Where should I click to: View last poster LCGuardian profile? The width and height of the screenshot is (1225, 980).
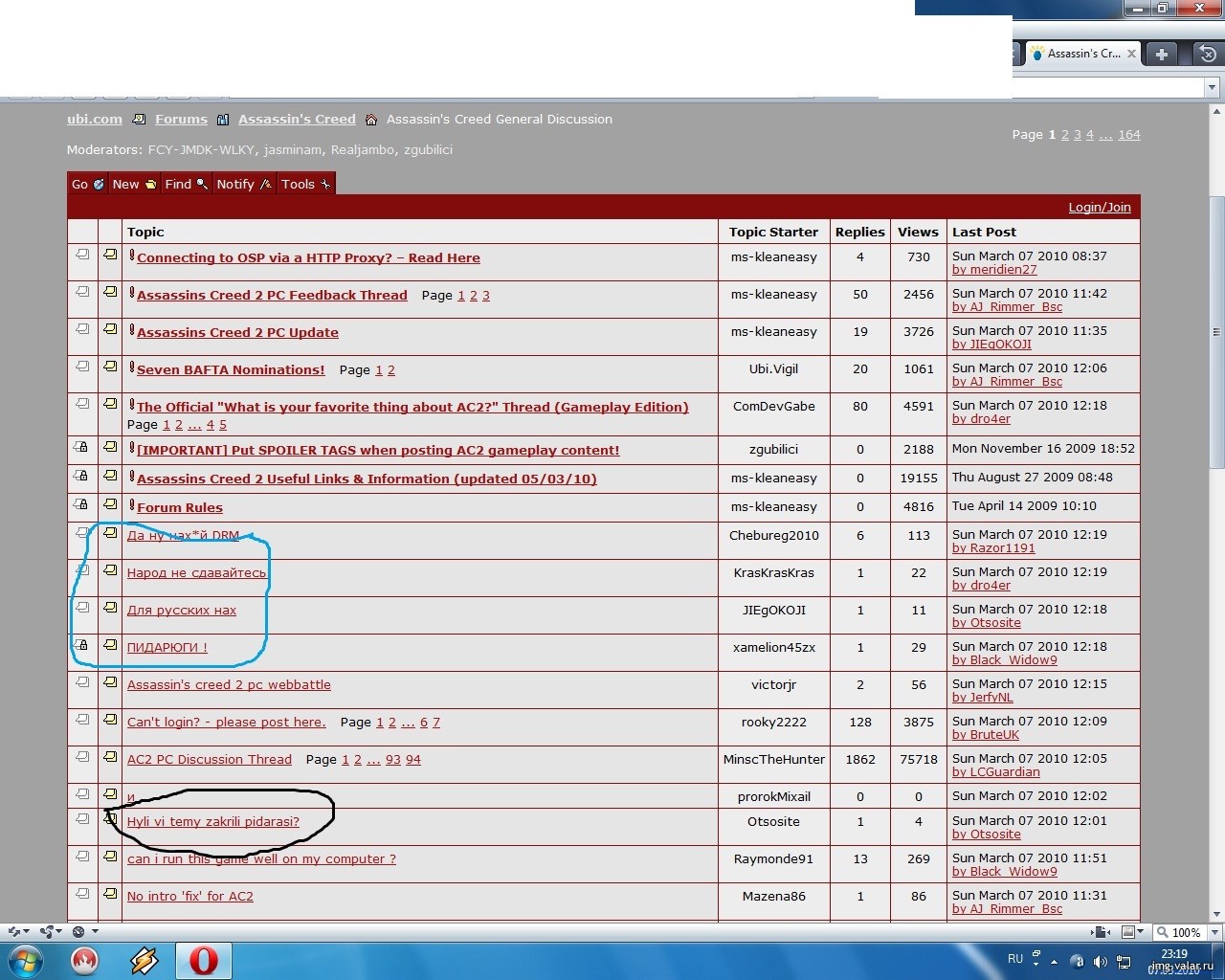996,772
